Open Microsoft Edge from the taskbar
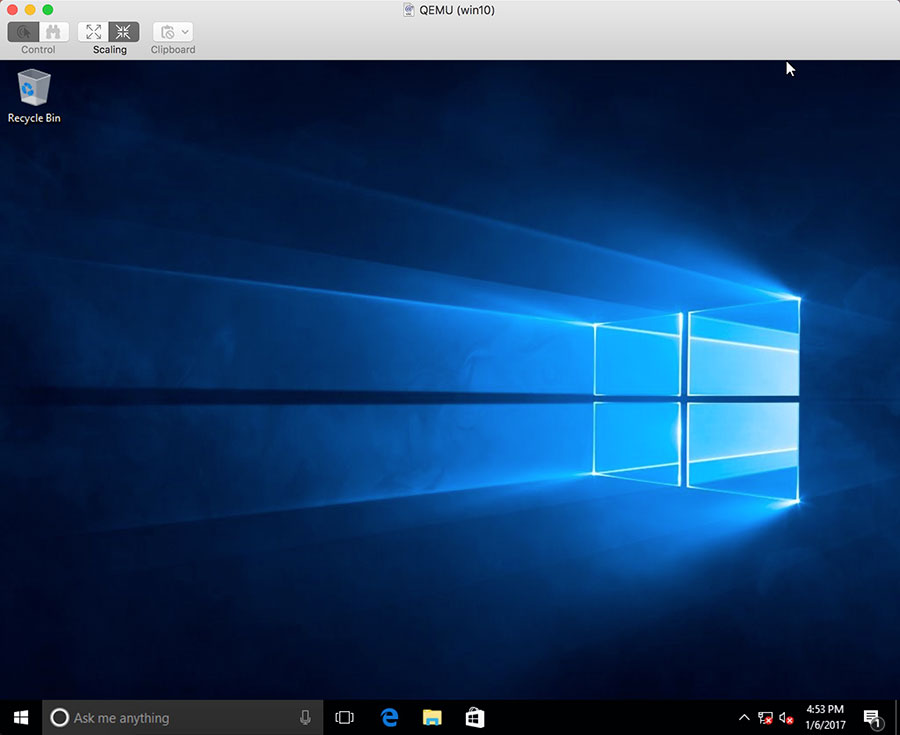 pos(388,717)
